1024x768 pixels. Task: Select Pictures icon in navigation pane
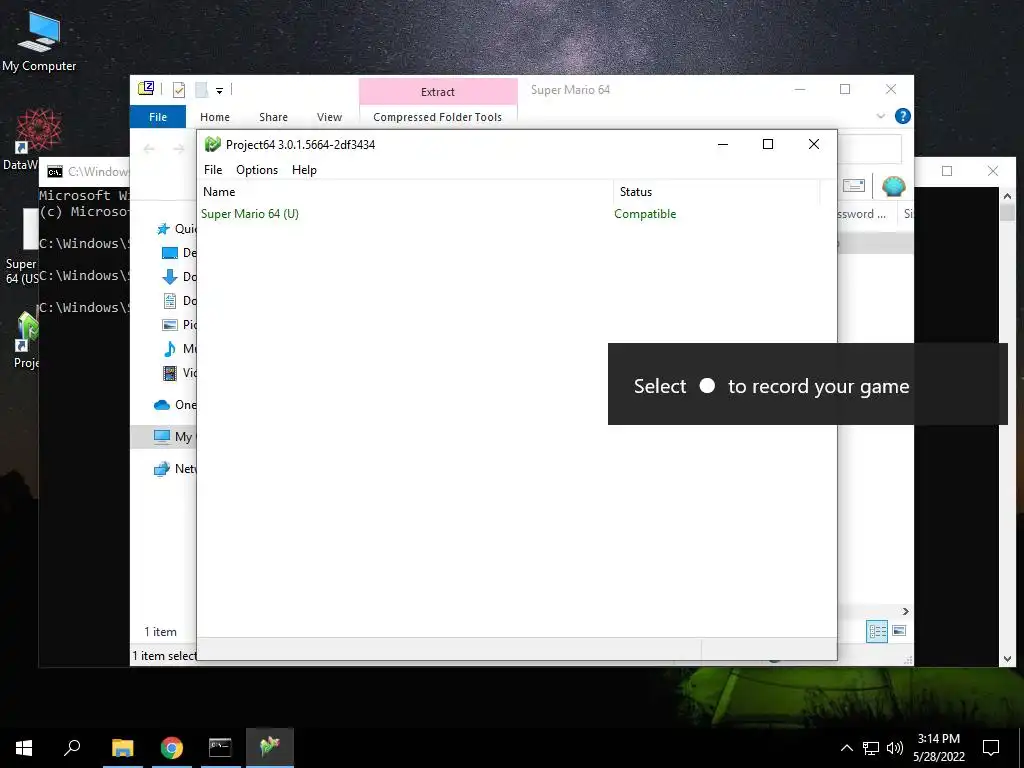click(170, 325)
